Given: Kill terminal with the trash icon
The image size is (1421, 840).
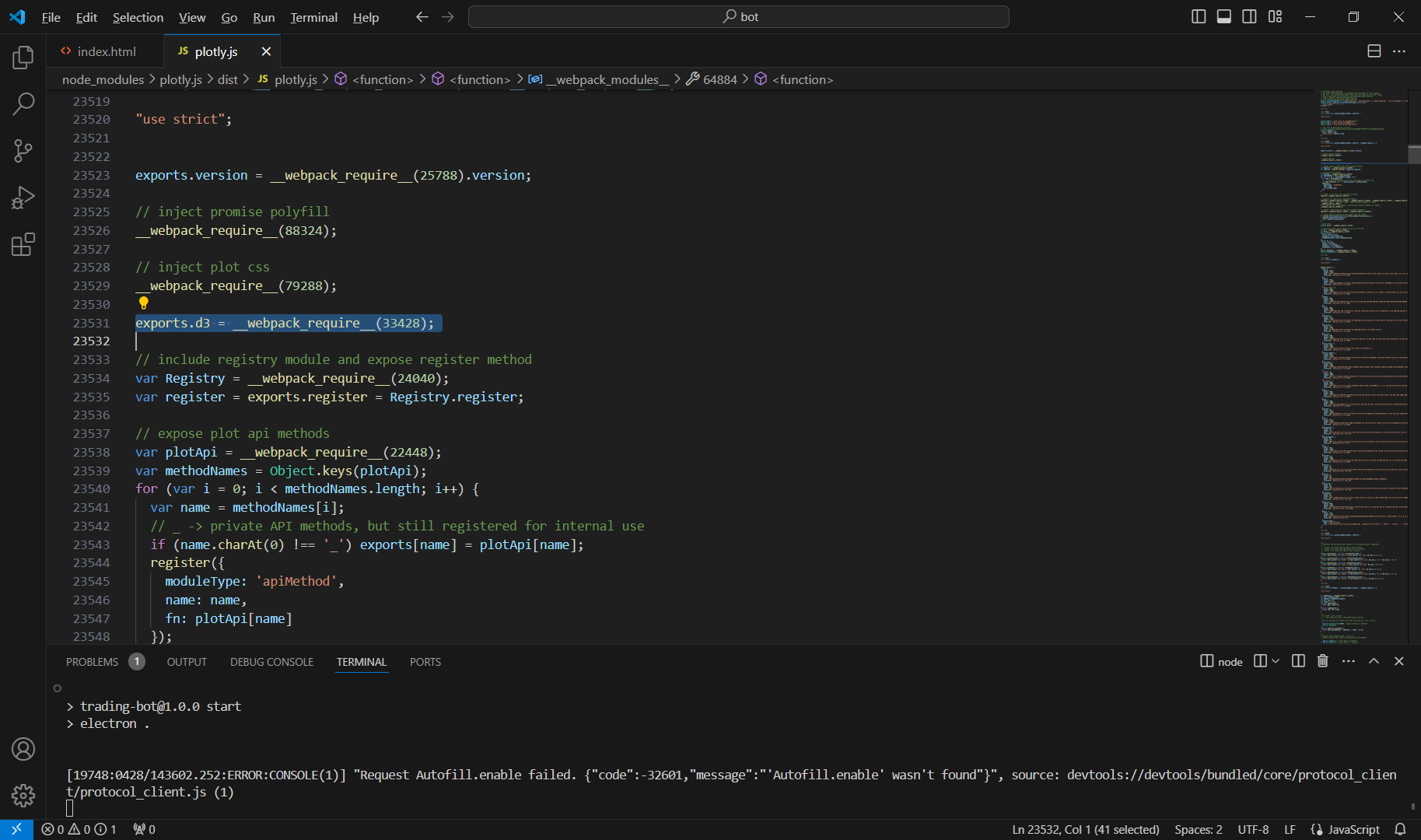Looking at the screenshot, I should 1322,661.
